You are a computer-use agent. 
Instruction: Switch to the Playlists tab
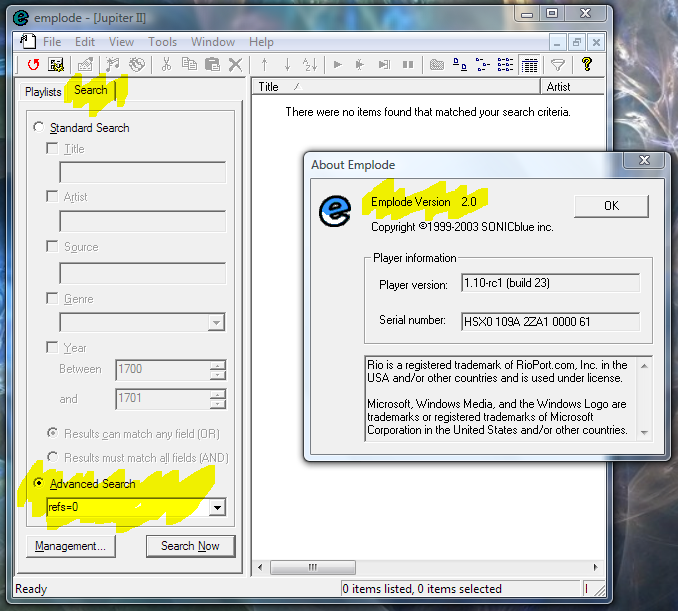pos(43,92)
